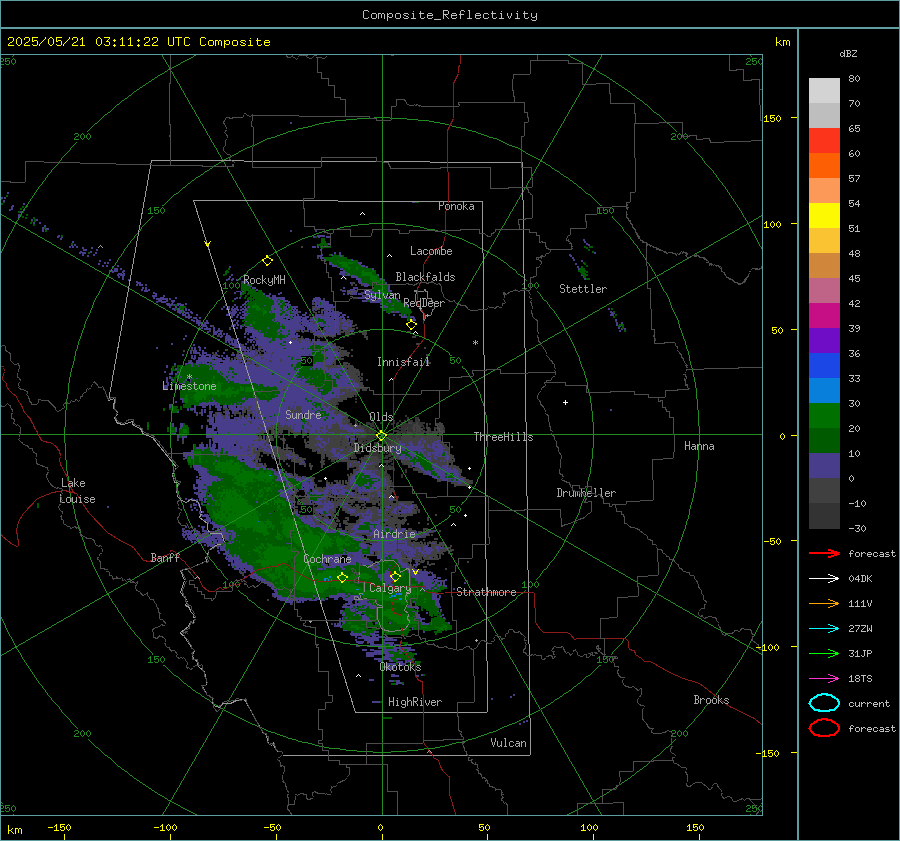Click the Stettler city label

coord(583,289)
